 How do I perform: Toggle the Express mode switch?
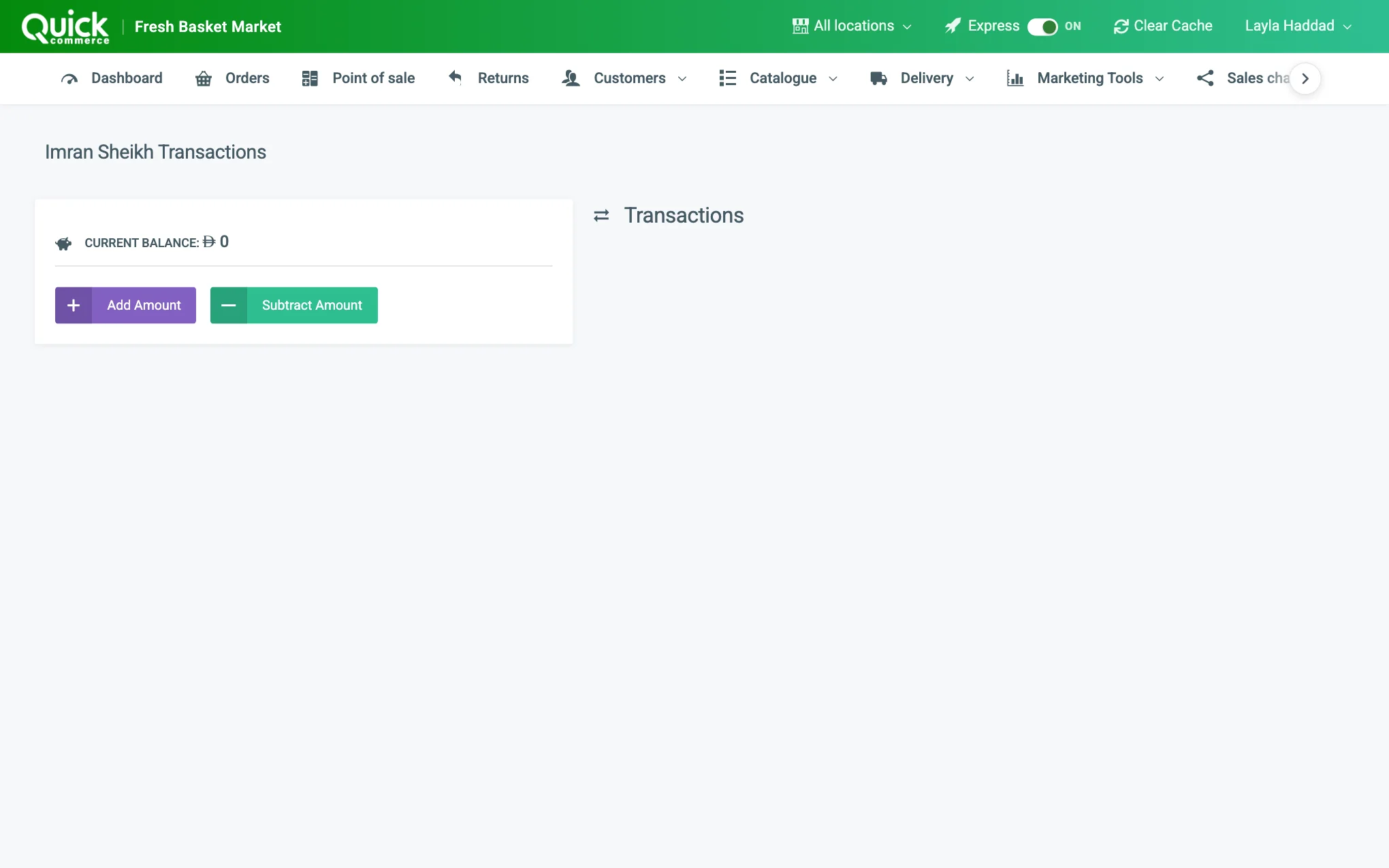click(x=1042, y=27)
